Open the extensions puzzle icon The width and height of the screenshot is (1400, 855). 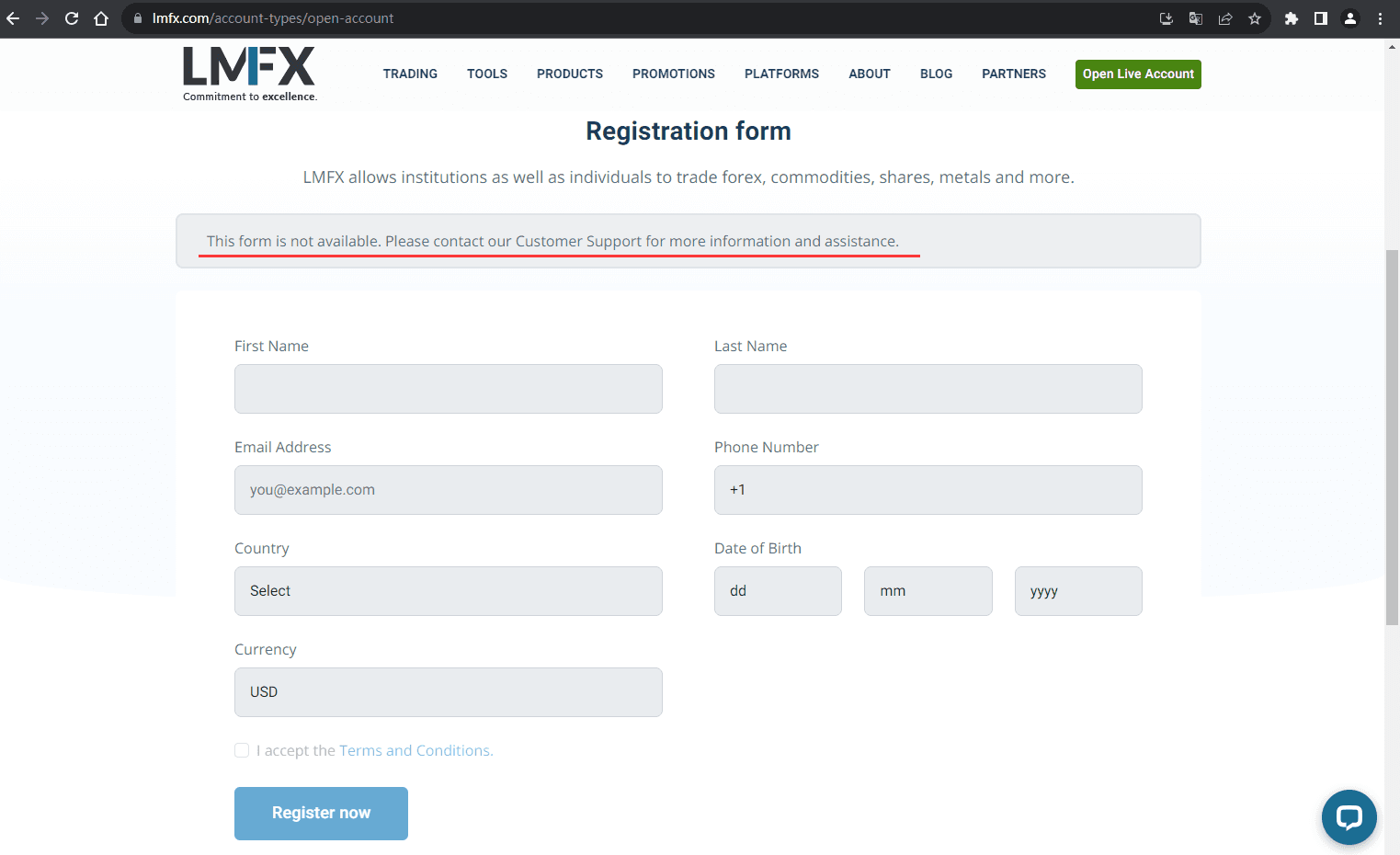(1292, 18)
